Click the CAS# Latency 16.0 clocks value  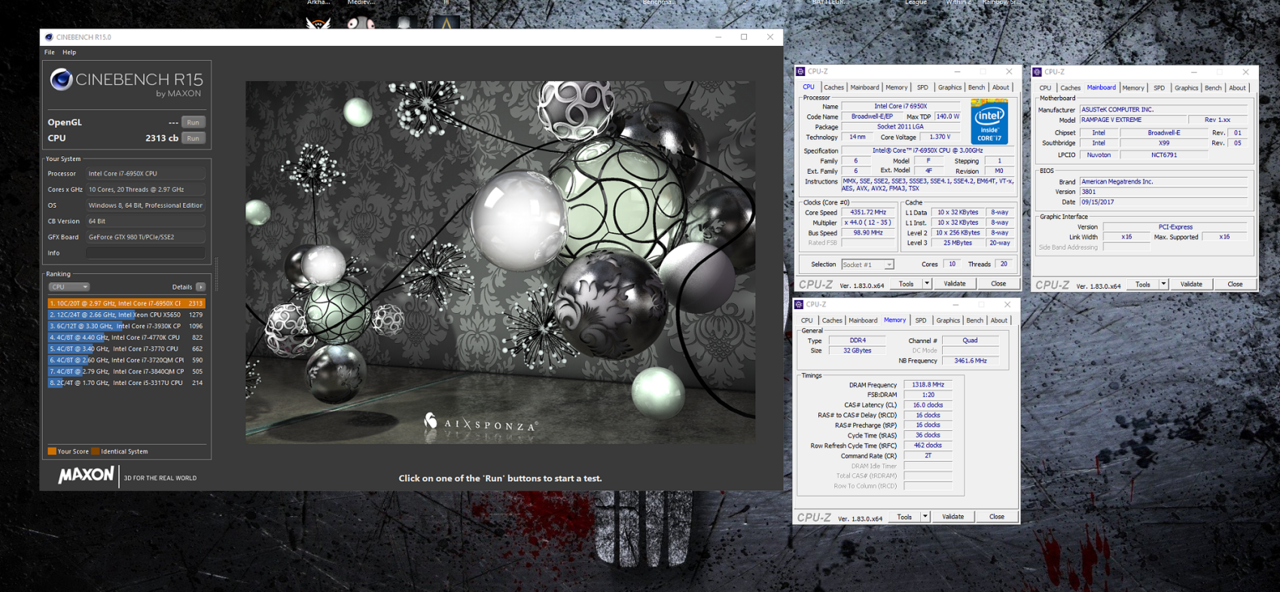coord(926,405)
